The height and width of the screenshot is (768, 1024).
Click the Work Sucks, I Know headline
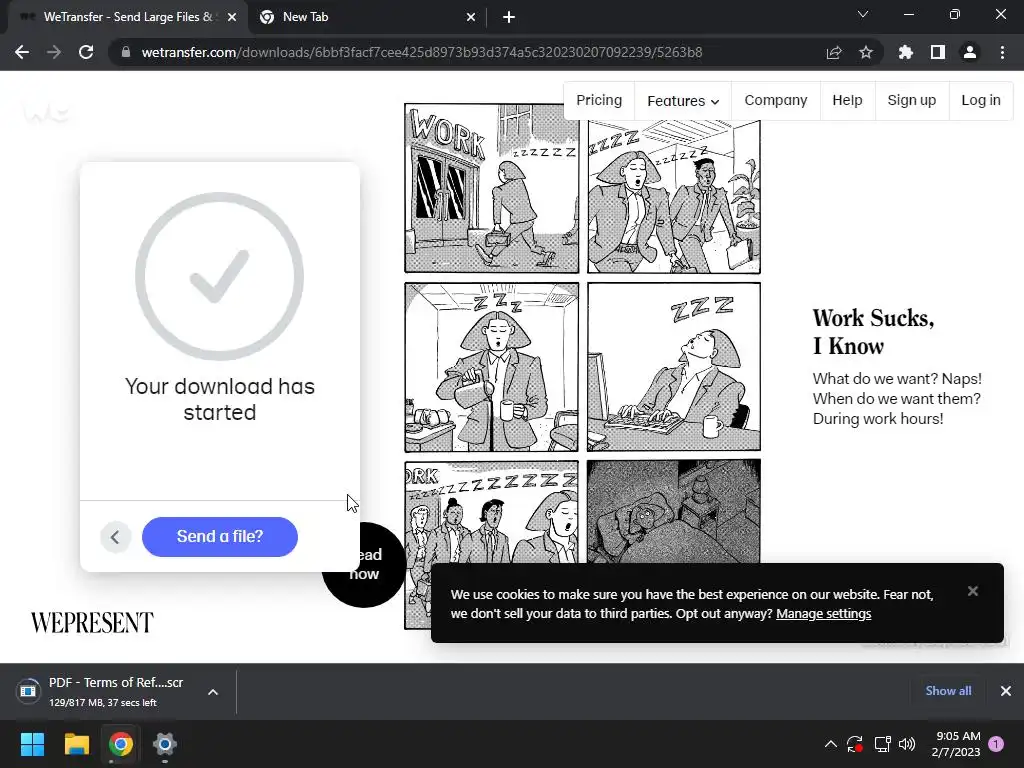[873, 332]
